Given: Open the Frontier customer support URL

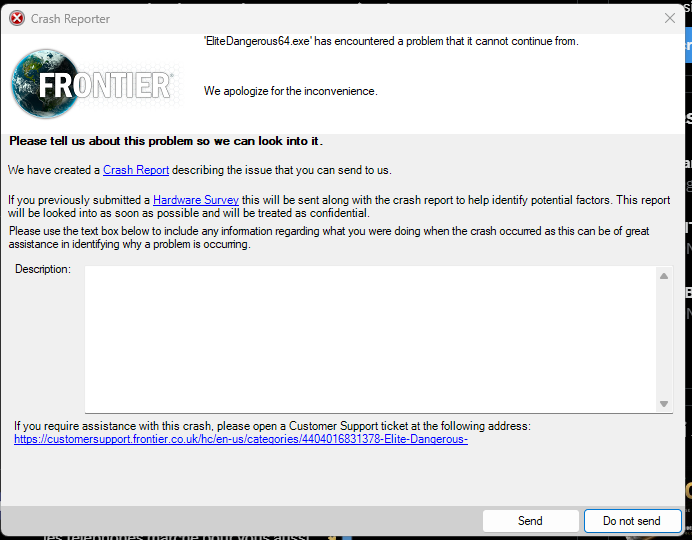Looking at the screenshot, I should coord(241,439).
